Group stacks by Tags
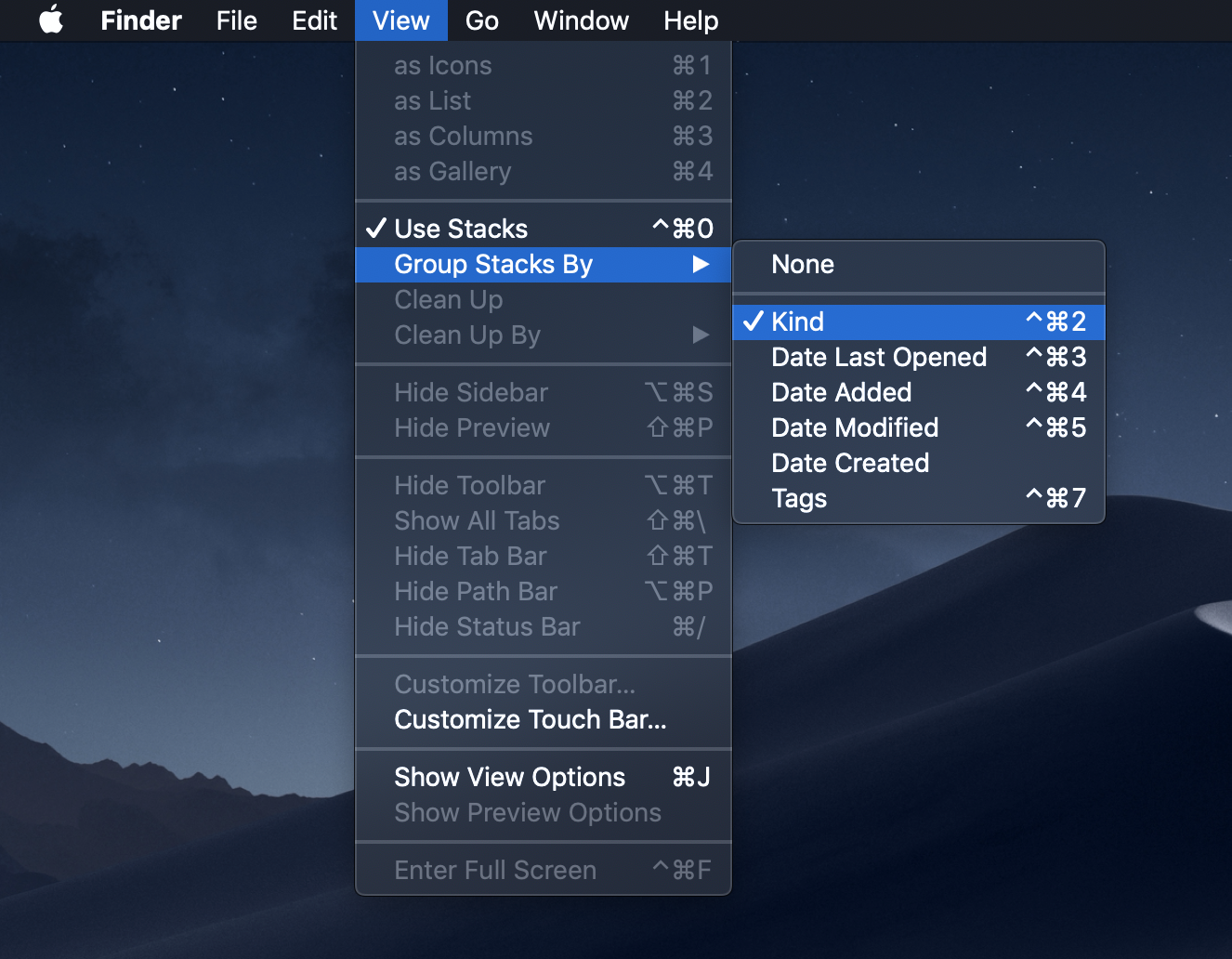Viewport: 1232px width, 959px height. 799,498
